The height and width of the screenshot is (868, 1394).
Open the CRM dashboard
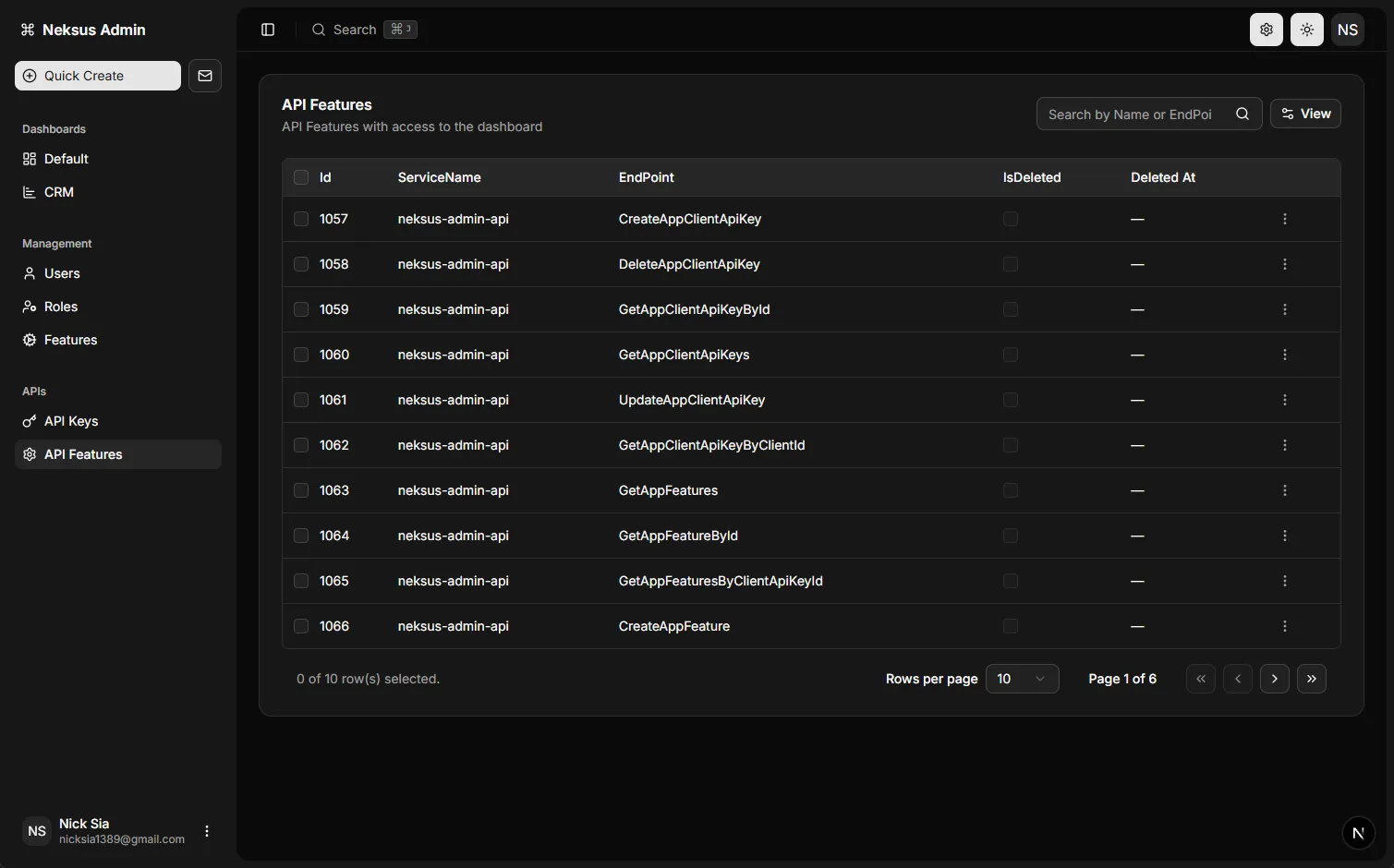118,192
